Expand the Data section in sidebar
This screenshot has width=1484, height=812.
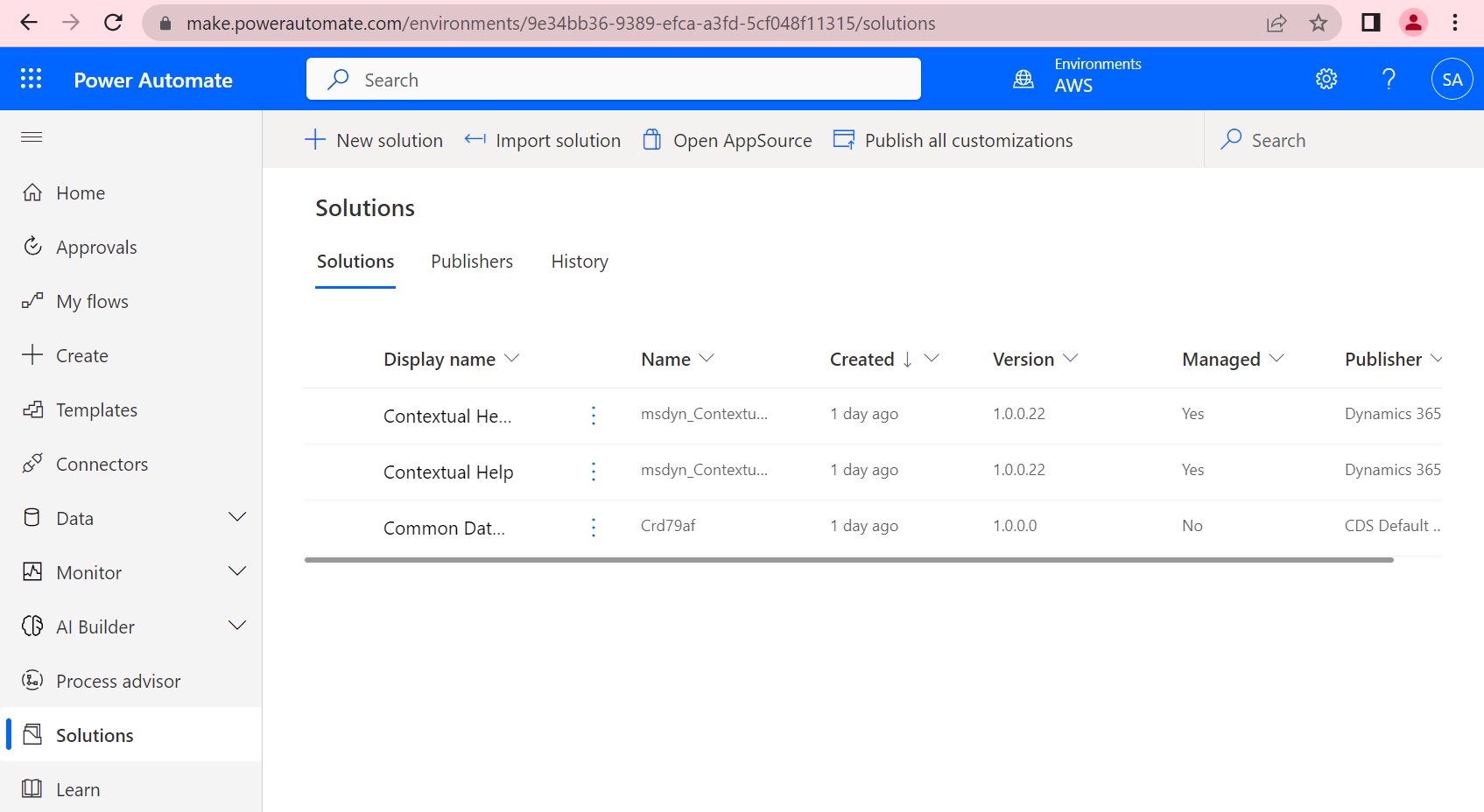click(x=237, y=516)
